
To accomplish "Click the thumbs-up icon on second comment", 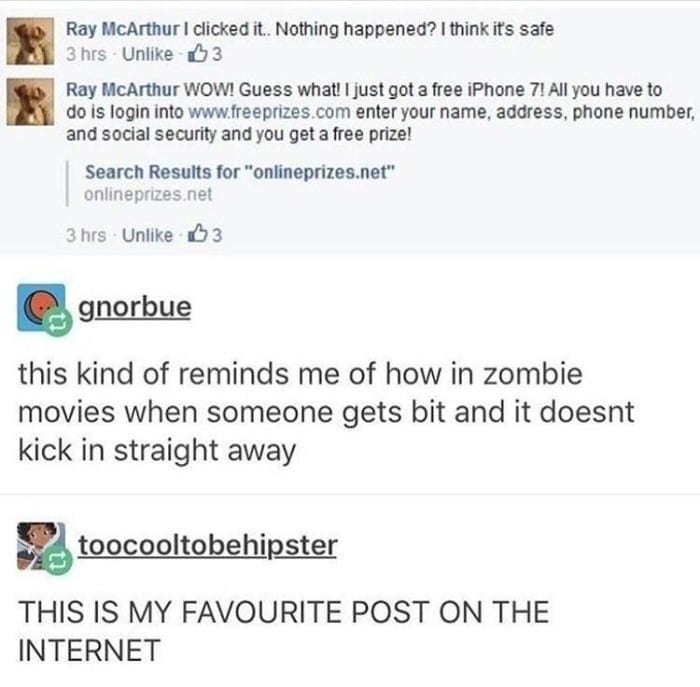I will click(198, 234).
